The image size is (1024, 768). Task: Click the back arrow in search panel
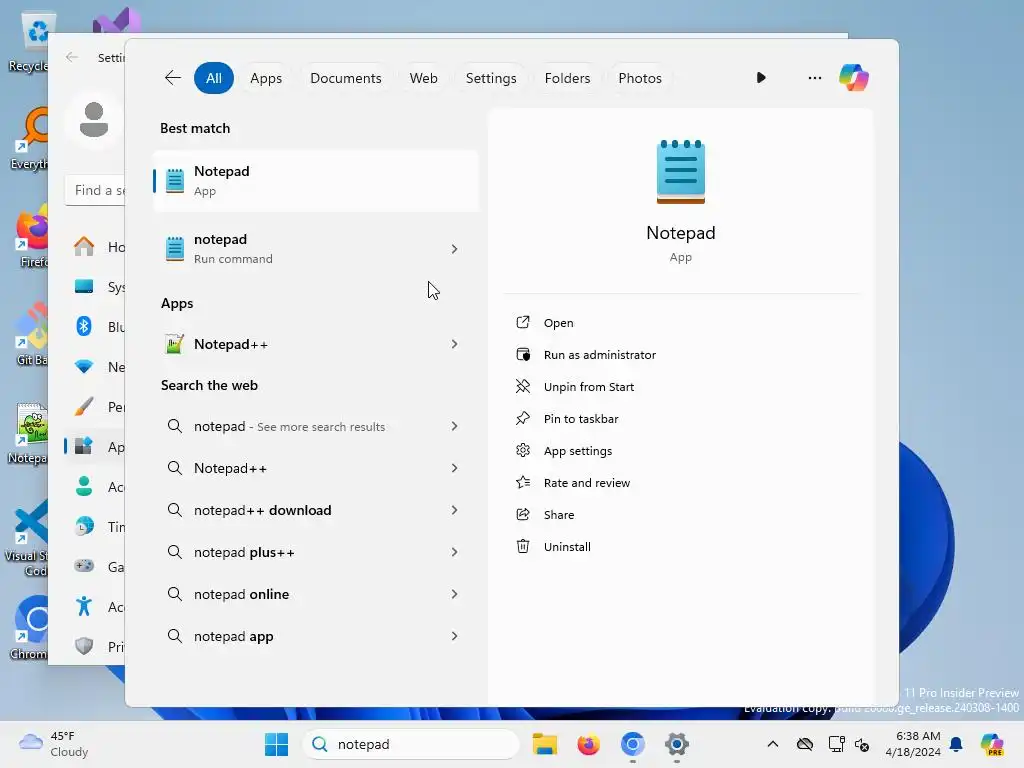[172, 78]
